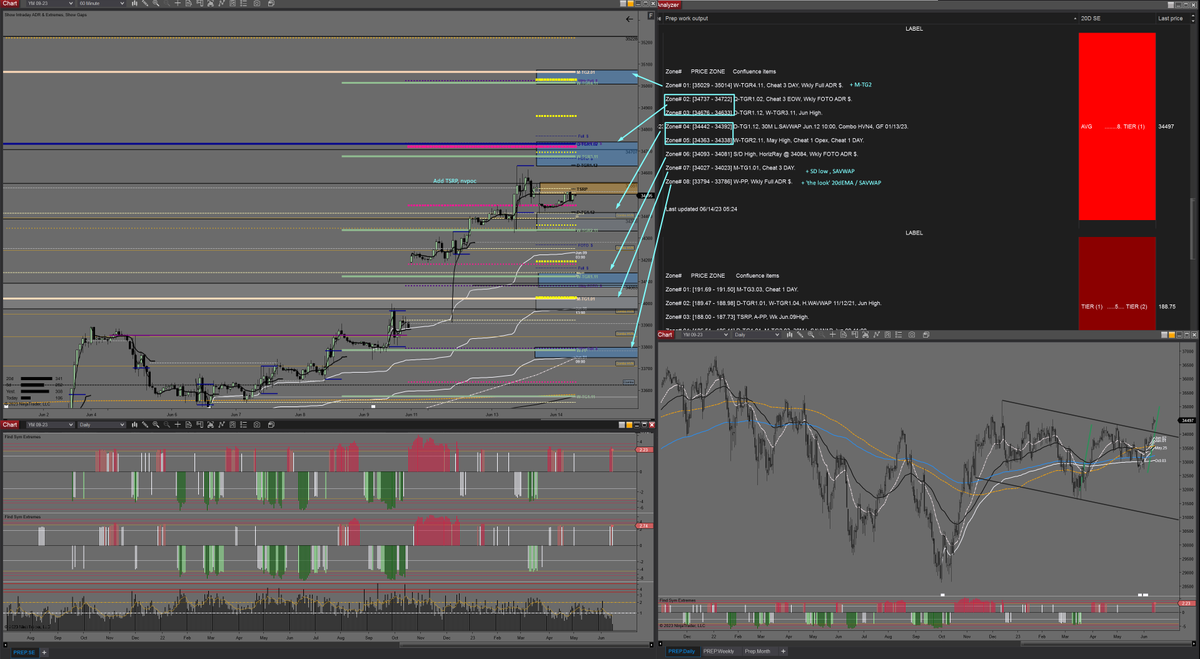The height and width of the screenshot is (659, 1200).
Task: Select the red AVG TIER (1) cell
Action: 1117,127
